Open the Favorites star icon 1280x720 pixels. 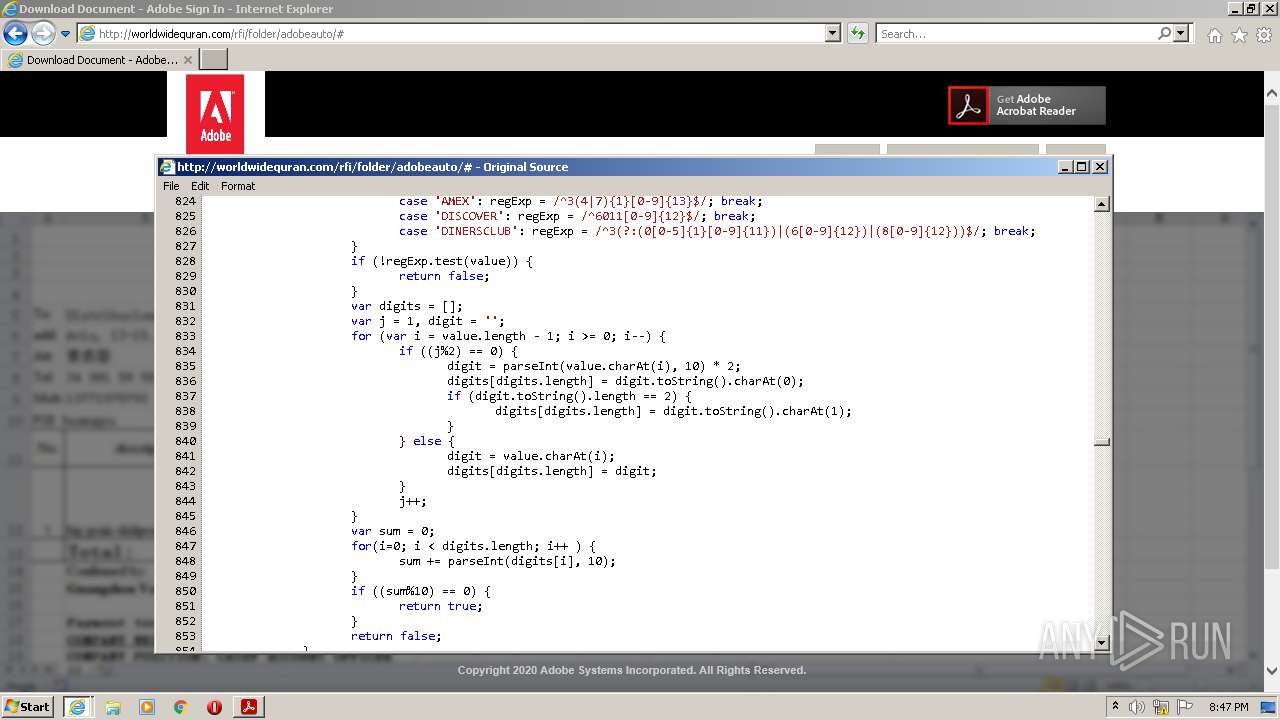[x=1239, y=35]
